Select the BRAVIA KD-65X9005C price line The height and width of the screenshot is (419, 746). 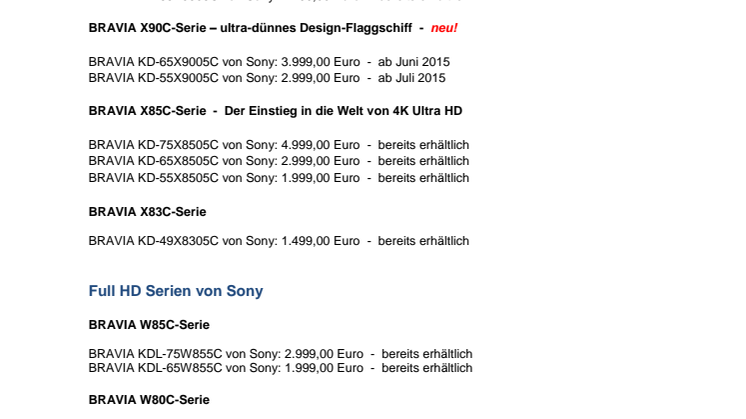click(269, 62)
